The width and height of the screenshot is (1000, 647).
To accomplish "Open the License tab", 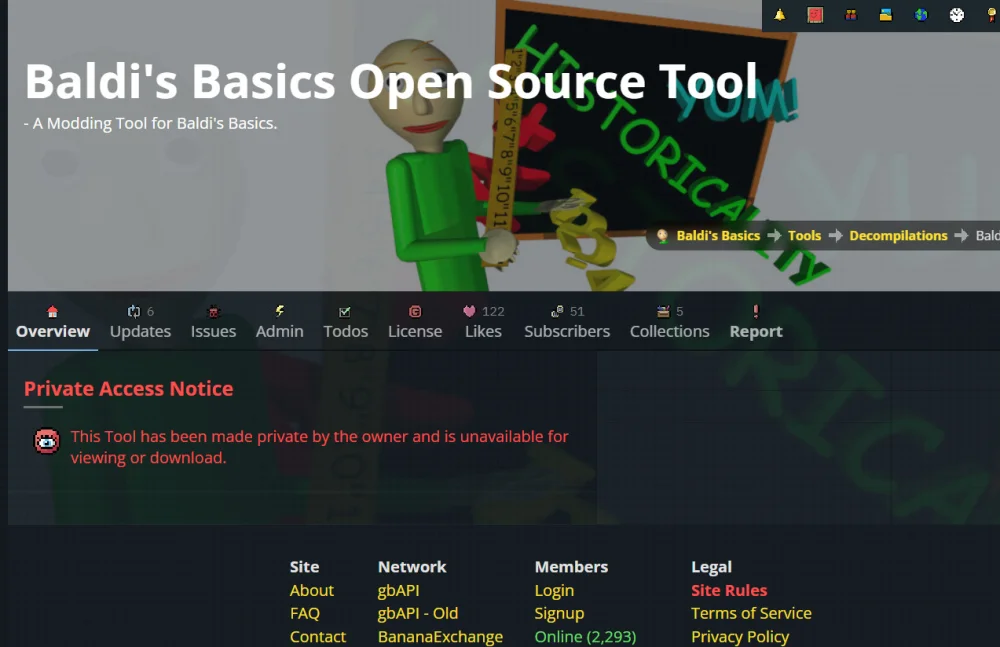I will 415,331.
